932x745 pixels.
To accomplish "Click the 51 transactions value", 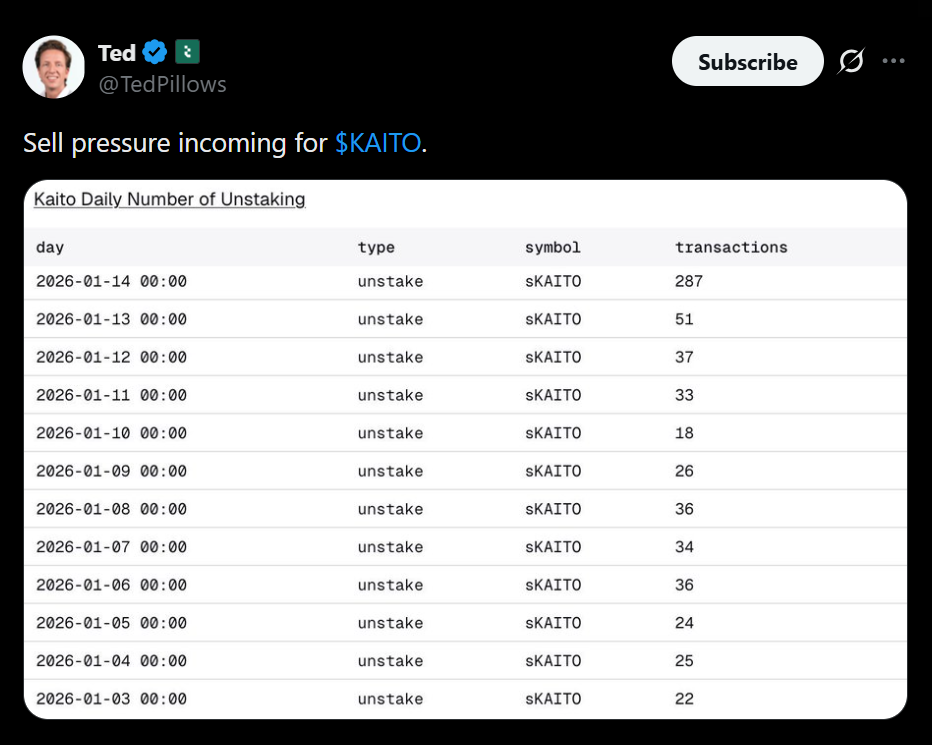I will (x=684, y=320).
